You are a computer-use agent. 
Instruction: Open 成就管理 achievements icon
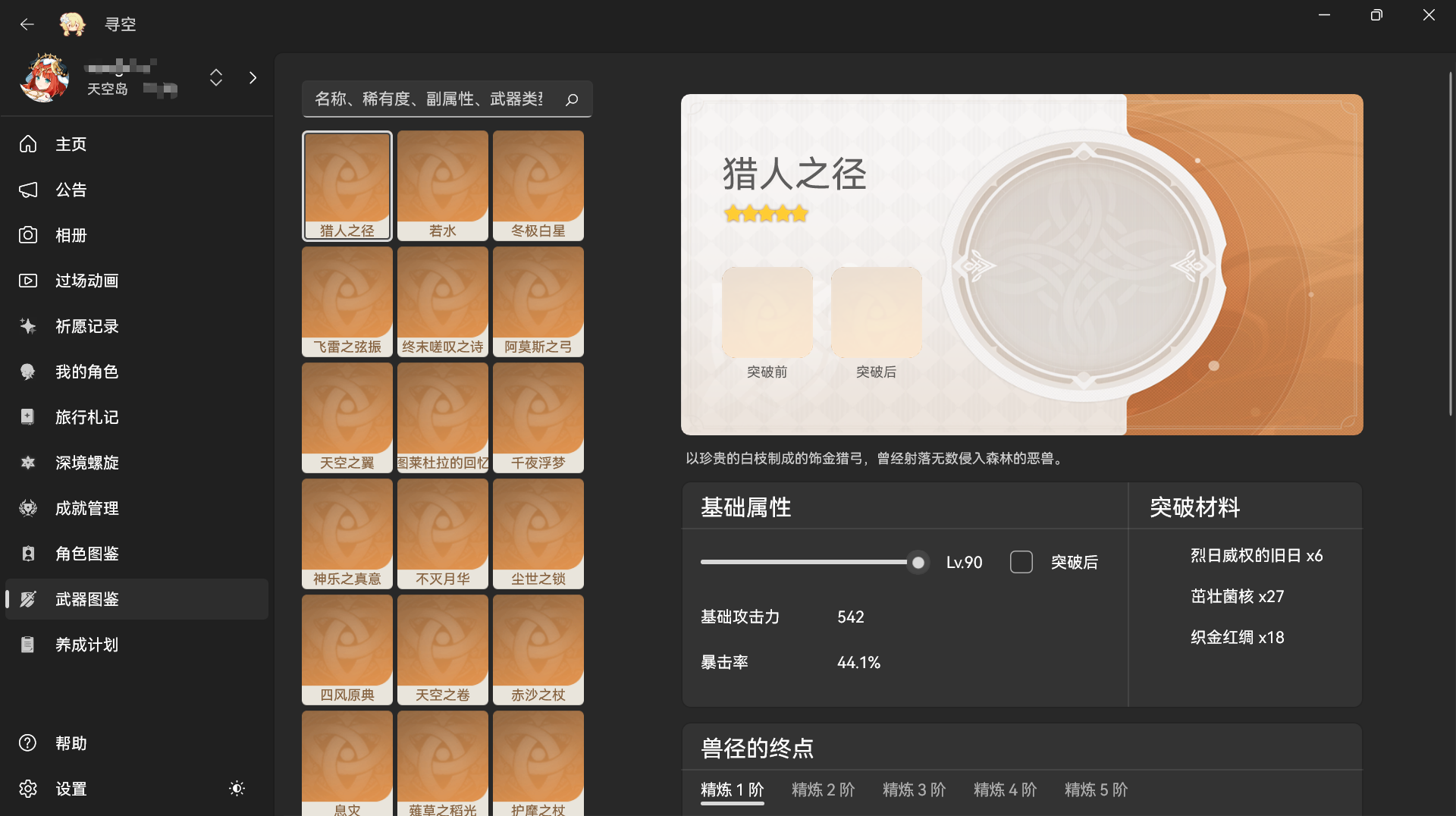click(x=28, y=508)
